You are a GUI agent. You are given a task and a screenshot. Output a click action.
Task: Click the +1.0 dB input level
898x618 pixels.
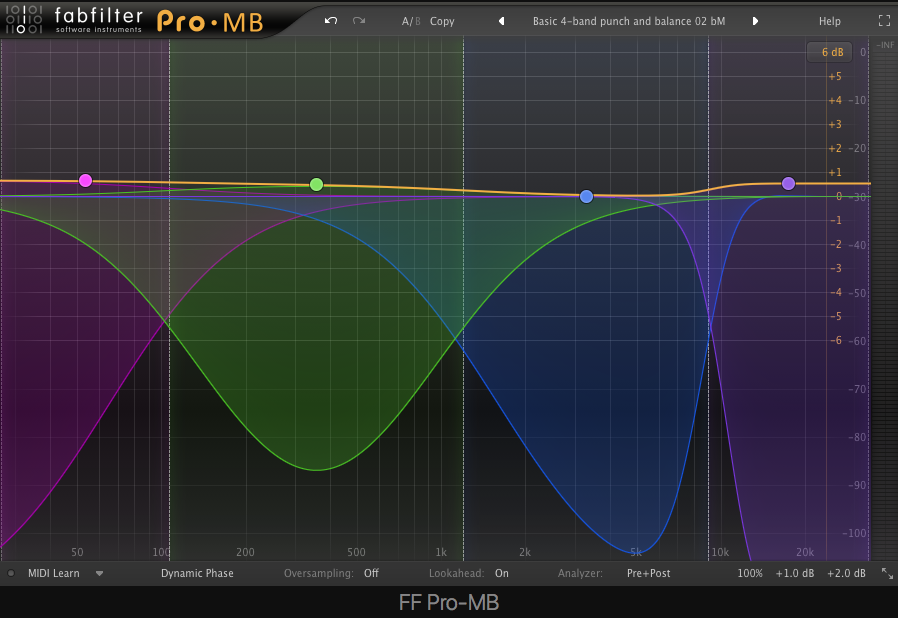click(794, 573)
